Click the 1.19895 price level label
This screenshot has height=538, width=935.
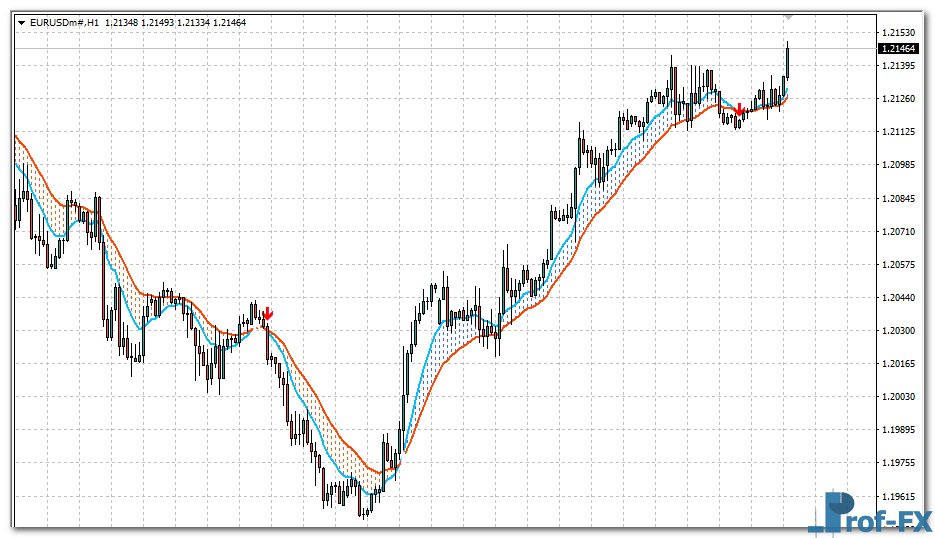(x=899, y=429)
